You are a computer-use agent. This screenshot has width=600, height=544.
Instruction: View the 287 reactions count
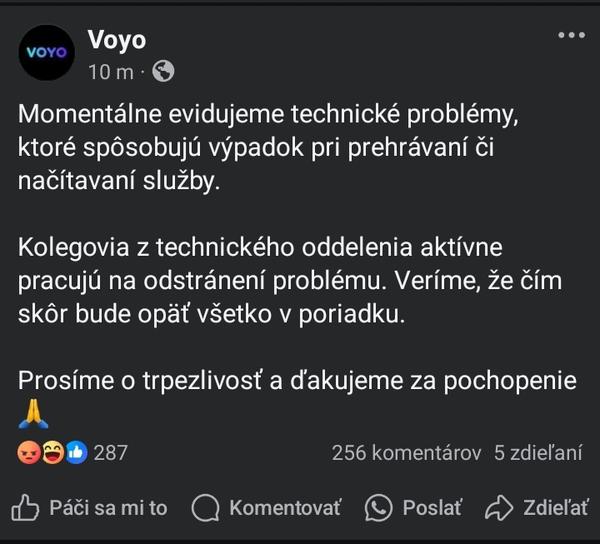111,452
